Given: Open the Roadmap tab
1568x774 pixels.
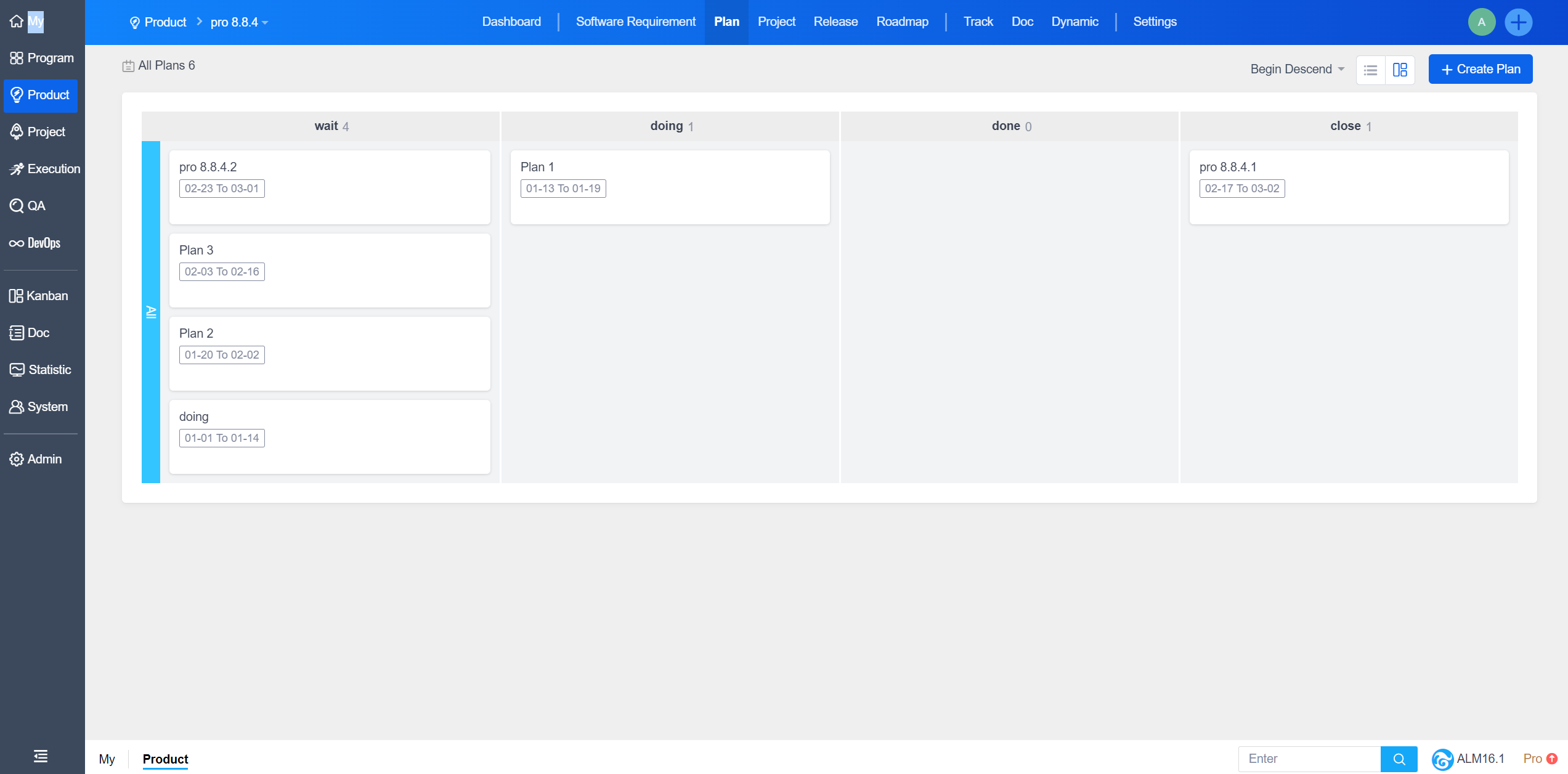Looking at the screenshot, I should click(902, 22).
